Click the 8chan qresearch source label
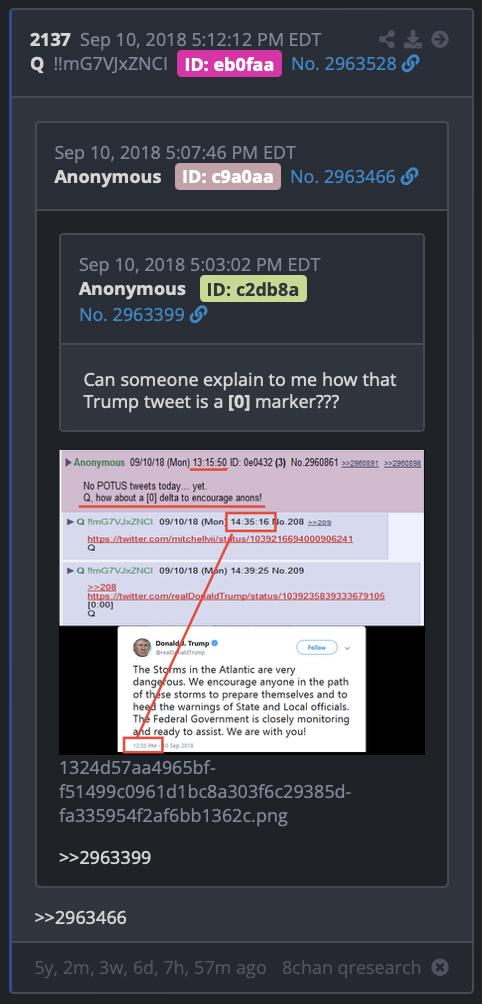Image resolution: width=482 pixels, height=1004 pixels. click(x=351, y=967)
